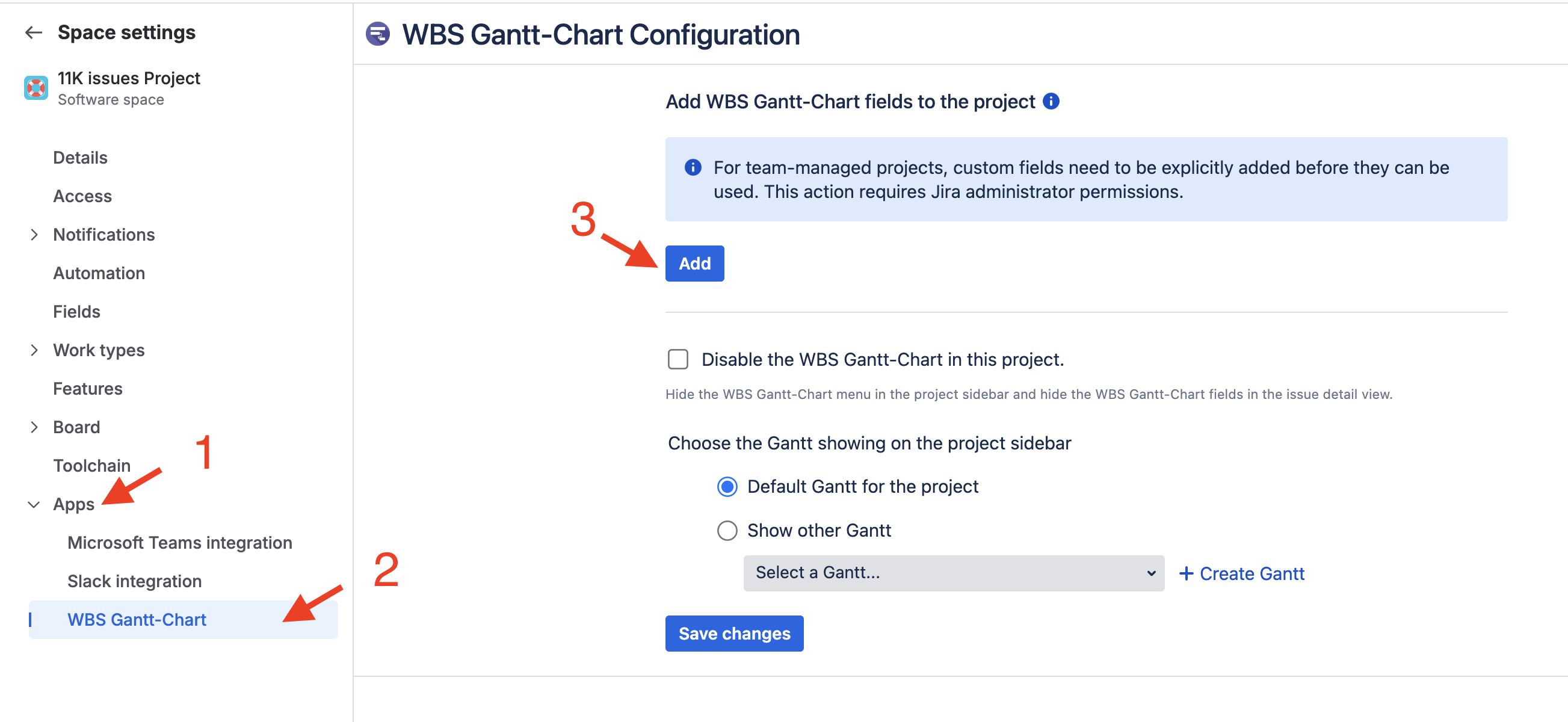This screenshot has width=1568, height=722.
Task: Open the Slack integration entry
Action: click(x=134, y=581)
